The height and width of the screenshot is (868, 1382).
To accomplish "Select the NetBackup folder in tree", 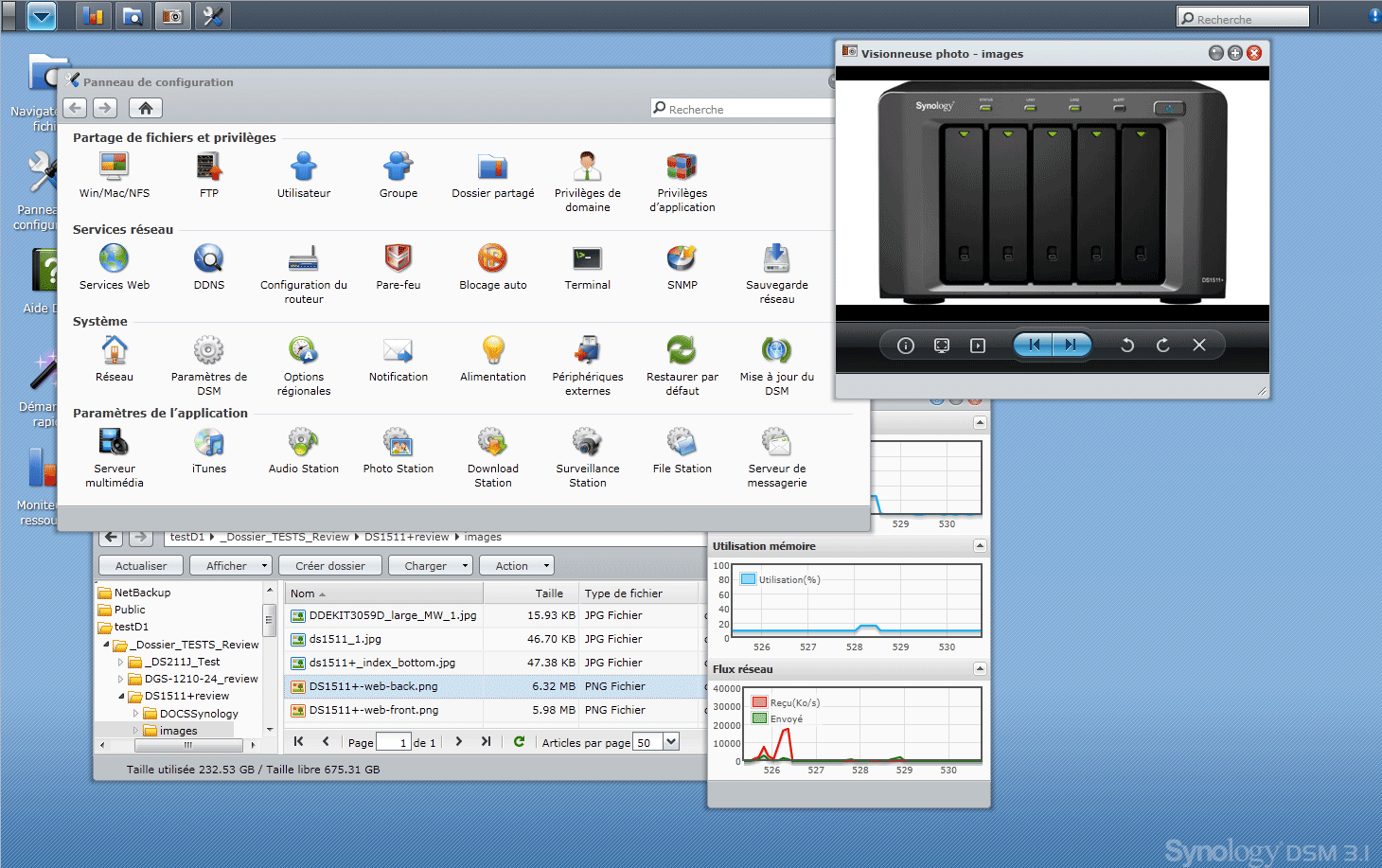I will click(142, 593).
